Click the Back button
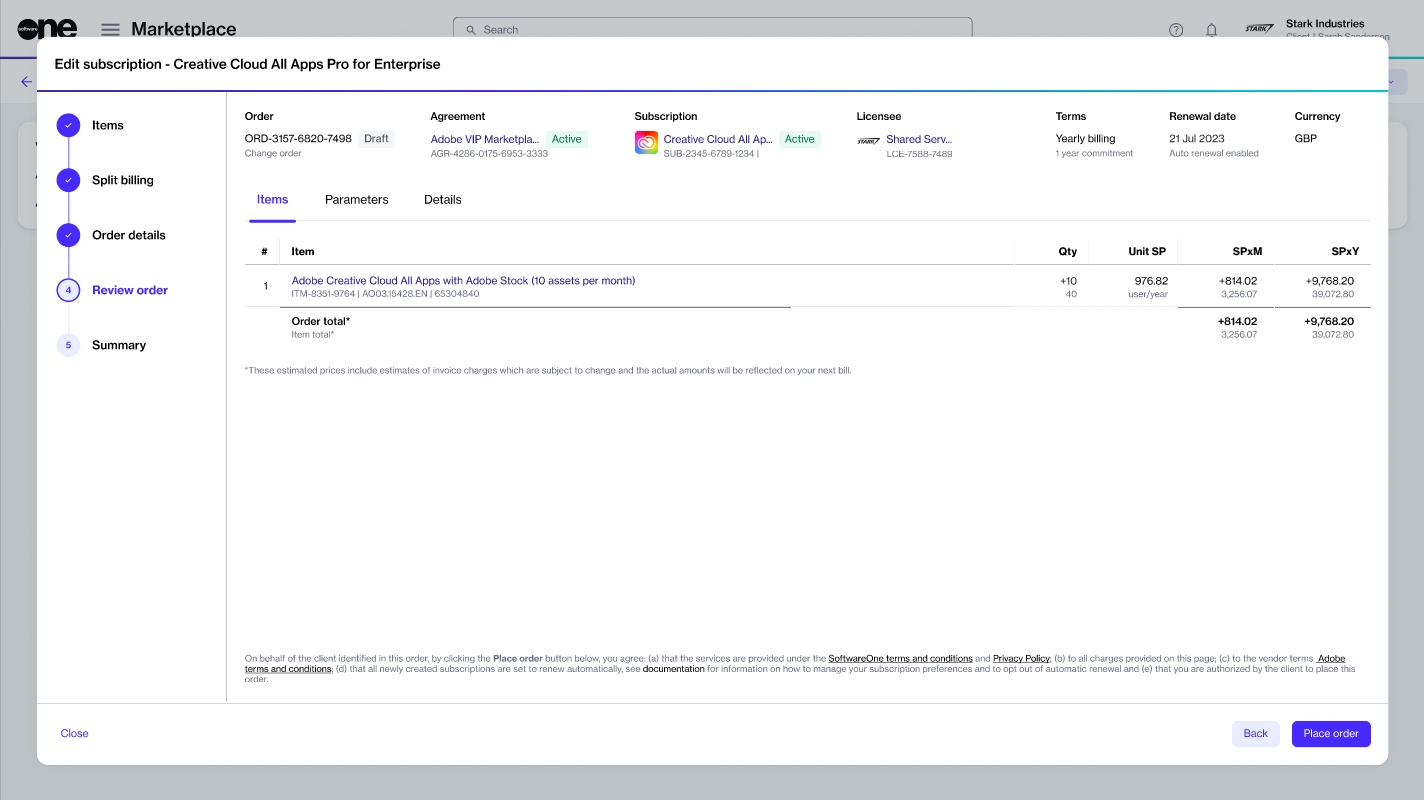Viewport: 1424px width, 800px height. (1255, 733)
